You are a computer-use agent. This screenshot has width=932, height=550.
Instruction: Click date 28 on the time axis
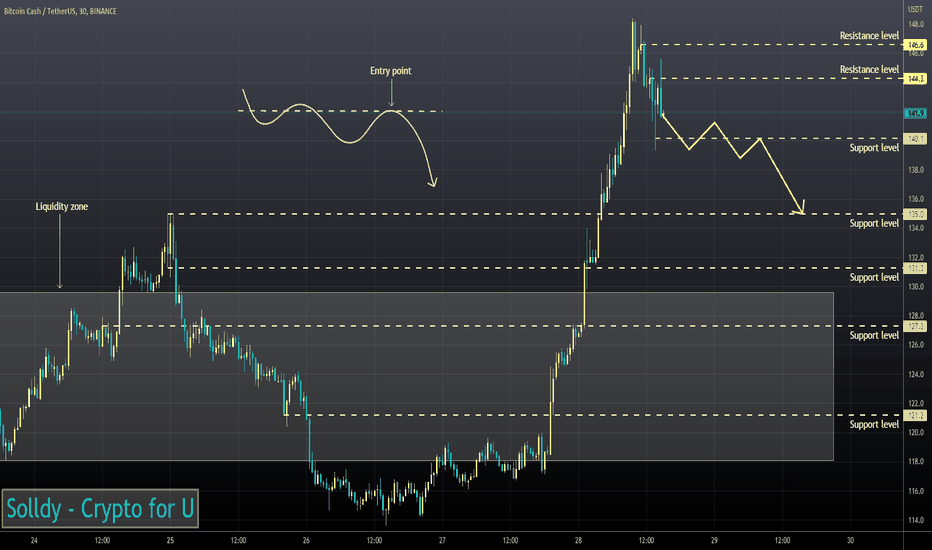578,540
